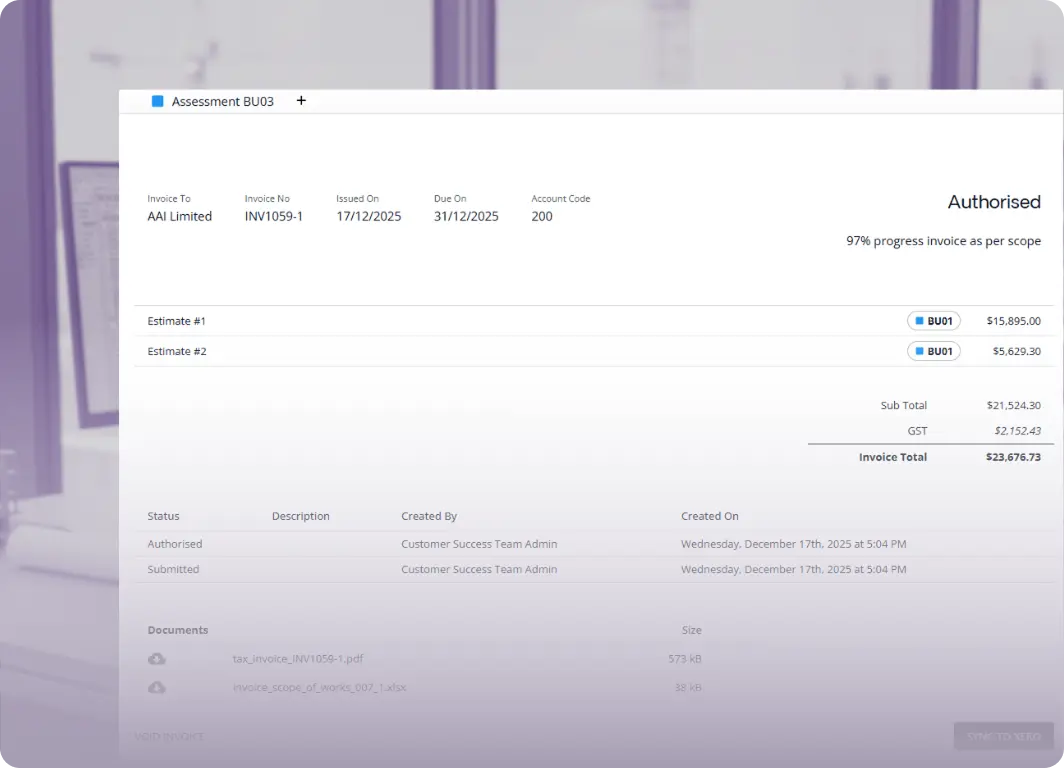Screen dimensions: 1064x768
Task: Open the invoice_scope_of_works_007_1.xlsx document link
Action: click(320, 687)
